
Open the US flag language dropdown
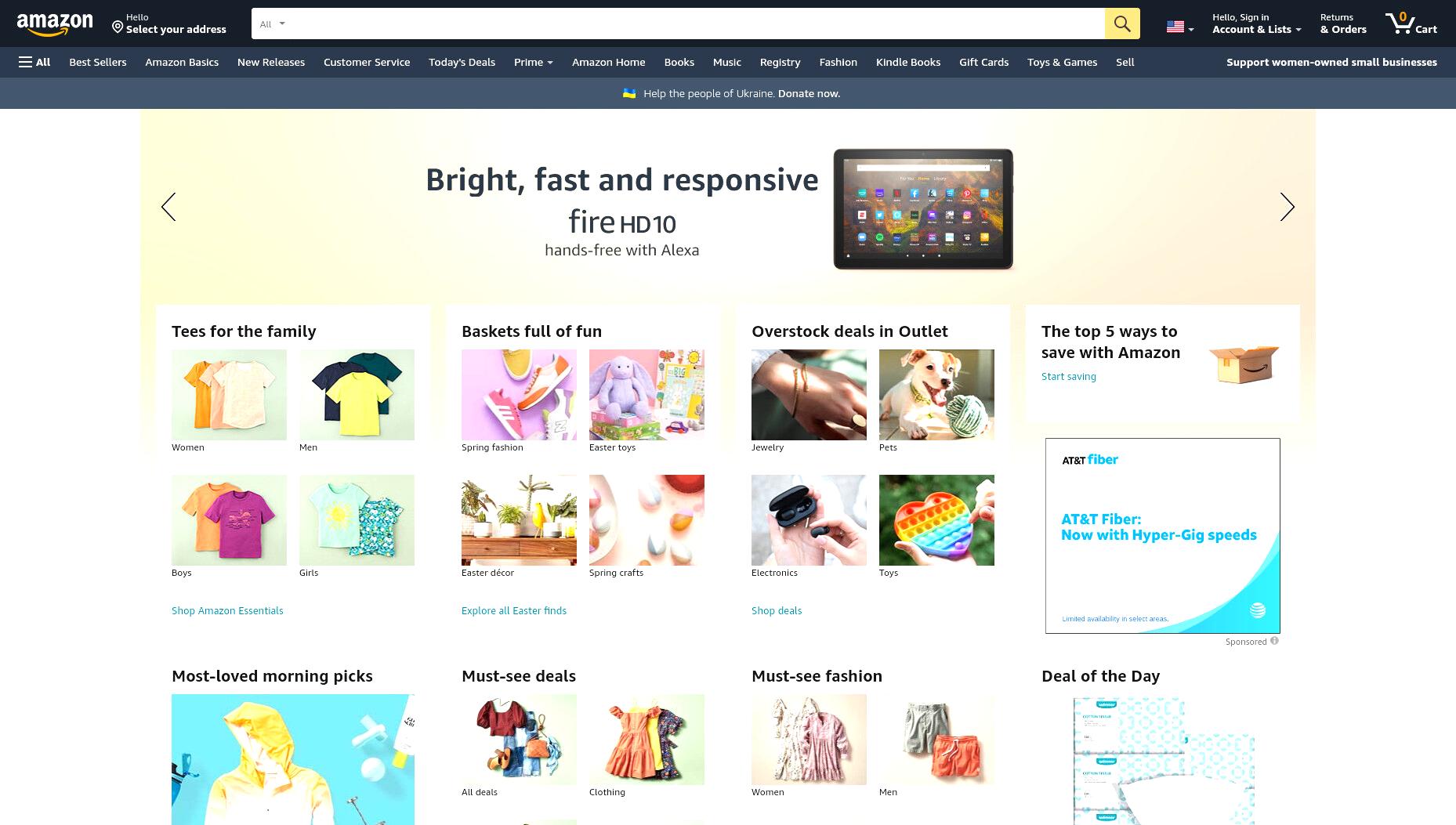[1180, 27]
